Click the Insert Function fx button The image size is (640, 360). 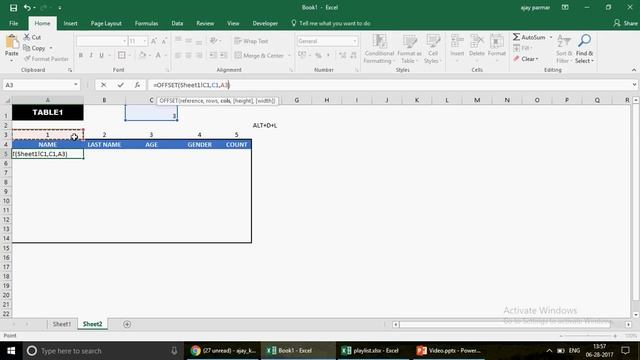(137, 85)
